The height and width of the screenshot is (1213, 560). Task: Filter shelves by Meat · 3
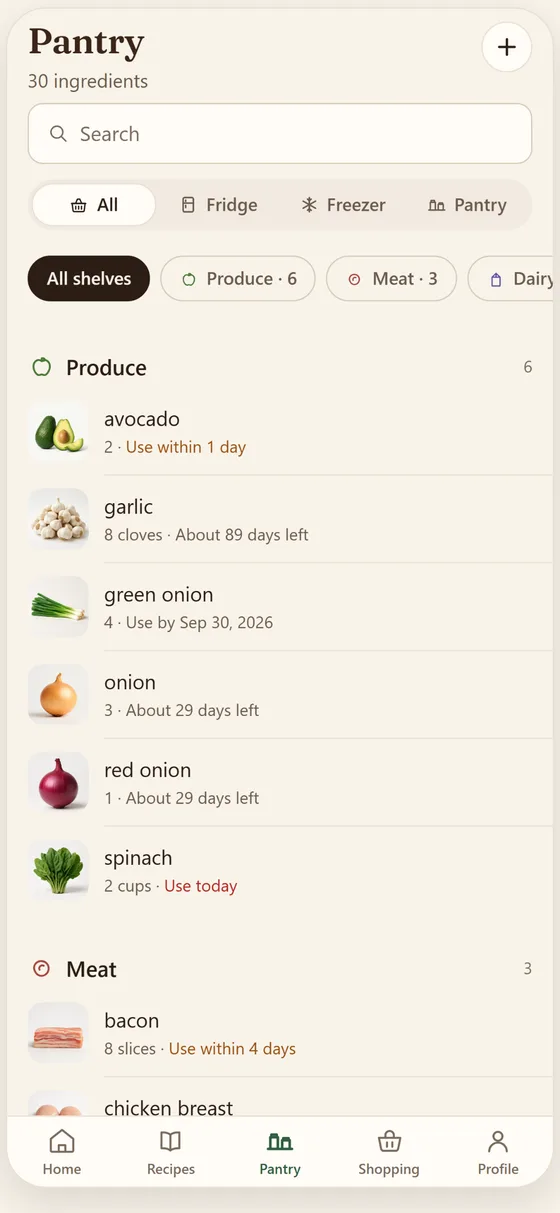pyautogui.click(x=392, y=279)
